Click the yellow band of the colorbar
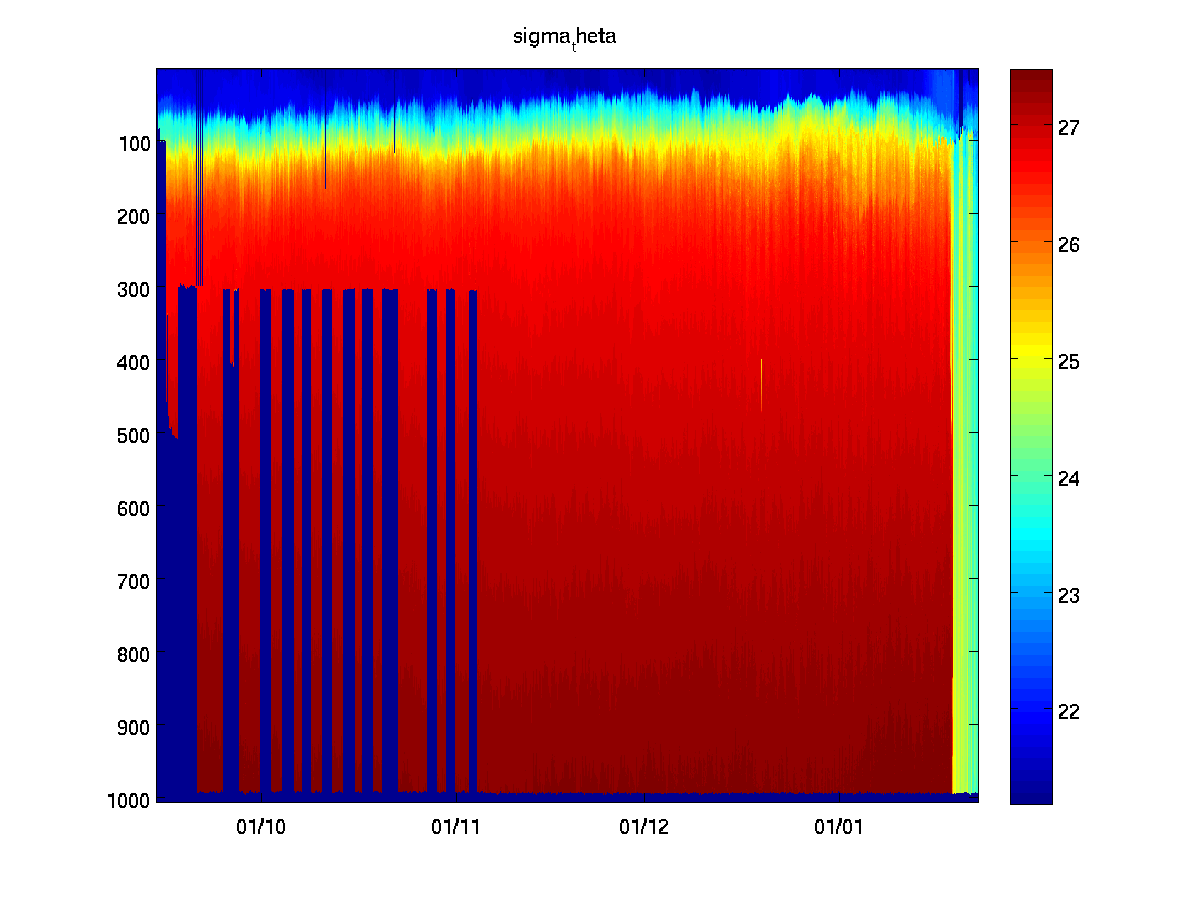Screen dimensions: 1200x901 click(1031, 350)
